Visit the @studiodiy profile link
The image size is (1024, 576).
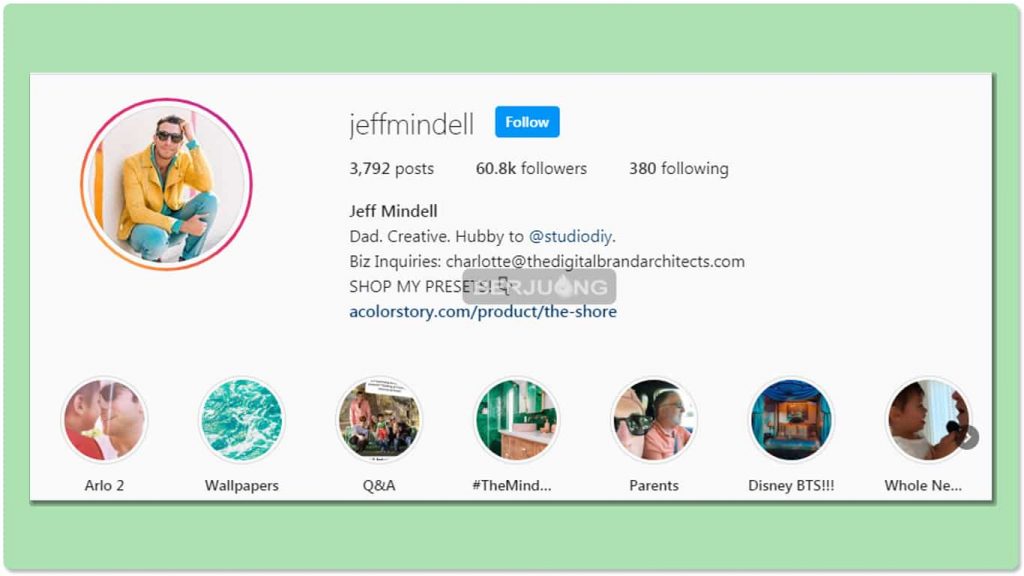571,236
